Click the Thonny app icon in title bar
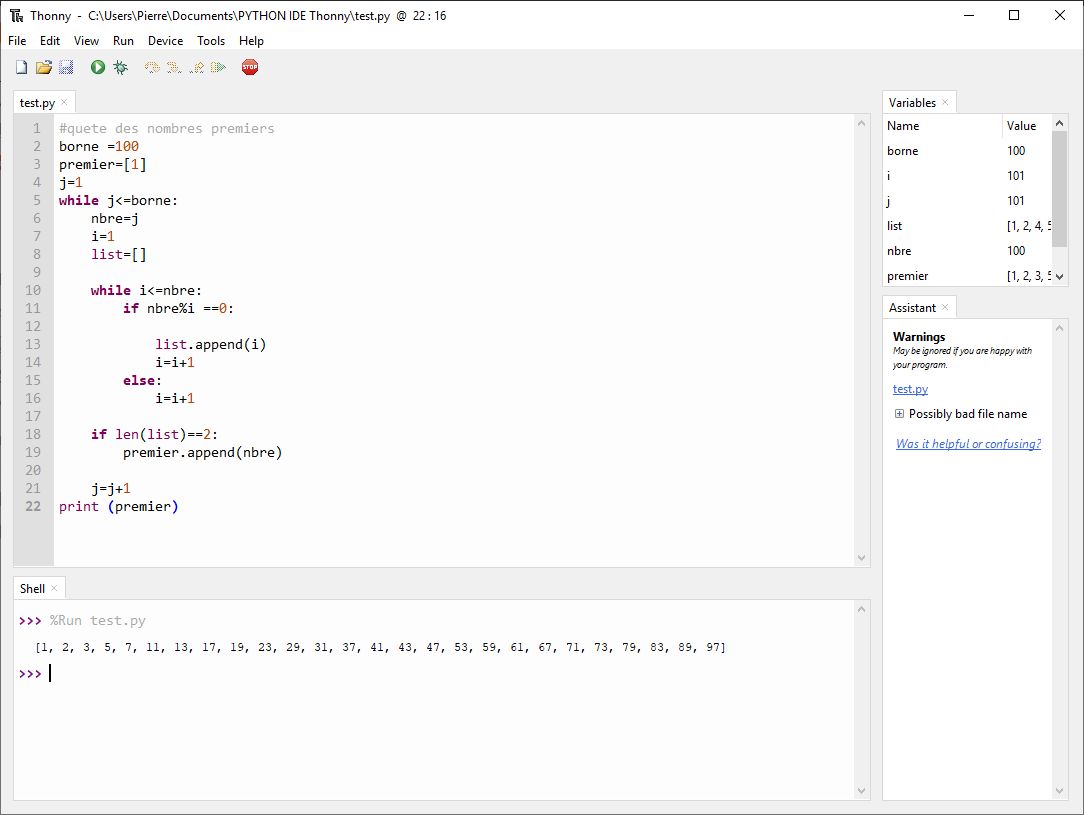The image size is (1084, 815). click(17, 15)
